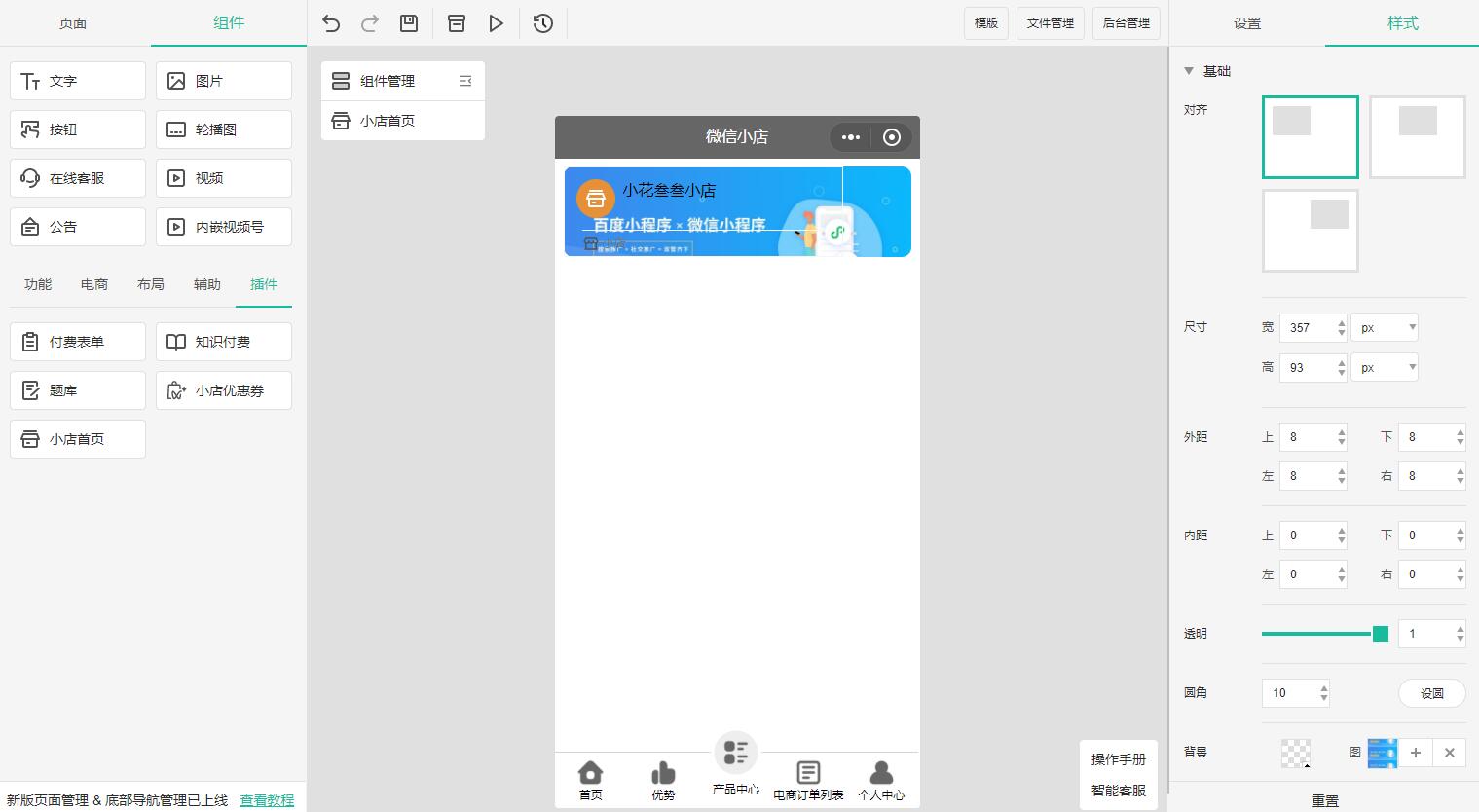Click three-dot menu in phone header

click(851, 137)
